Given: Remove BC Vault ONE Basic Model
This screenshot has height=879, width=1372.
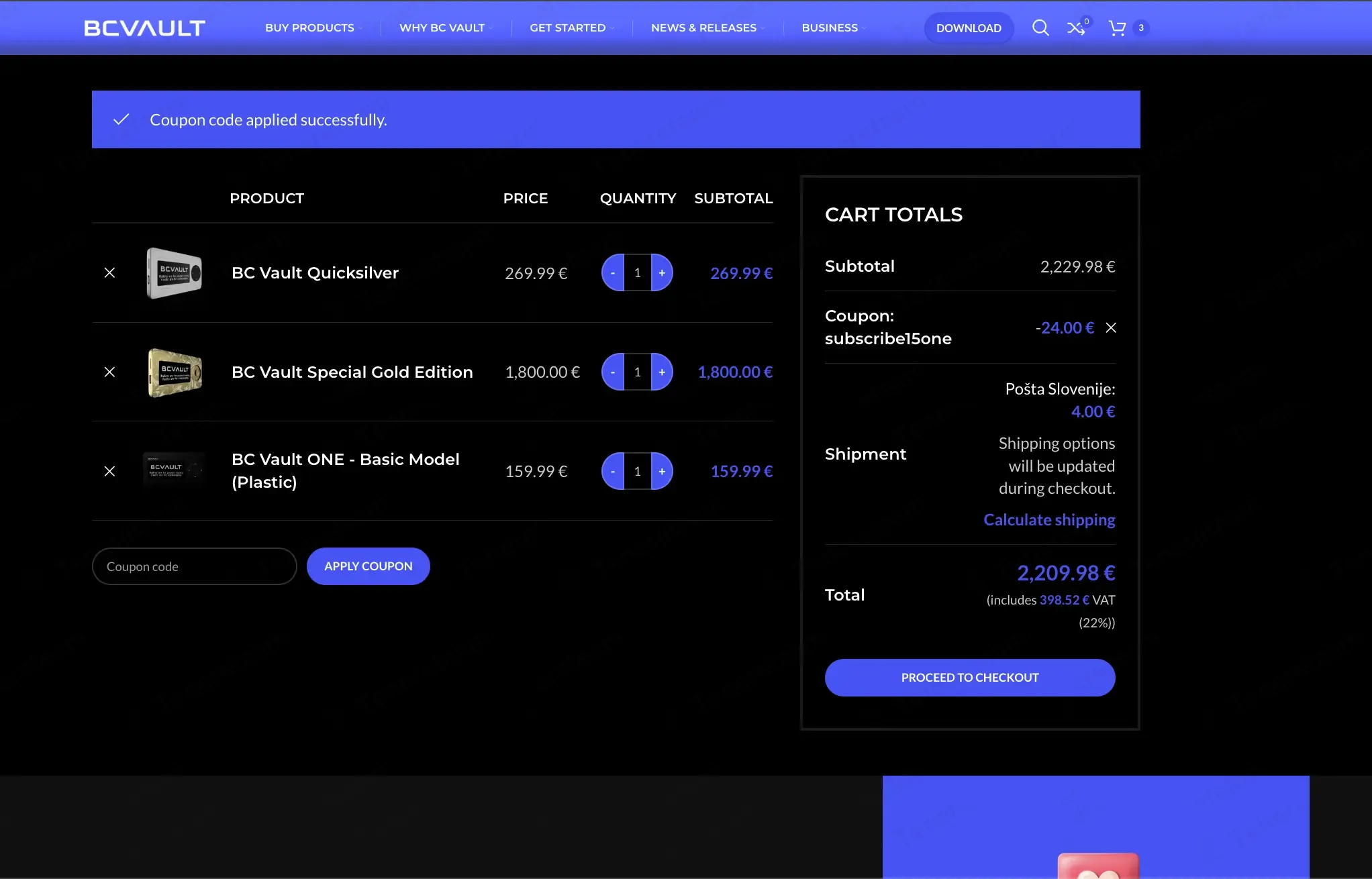Looking at the screenshot, I should [x=109, y=471].
